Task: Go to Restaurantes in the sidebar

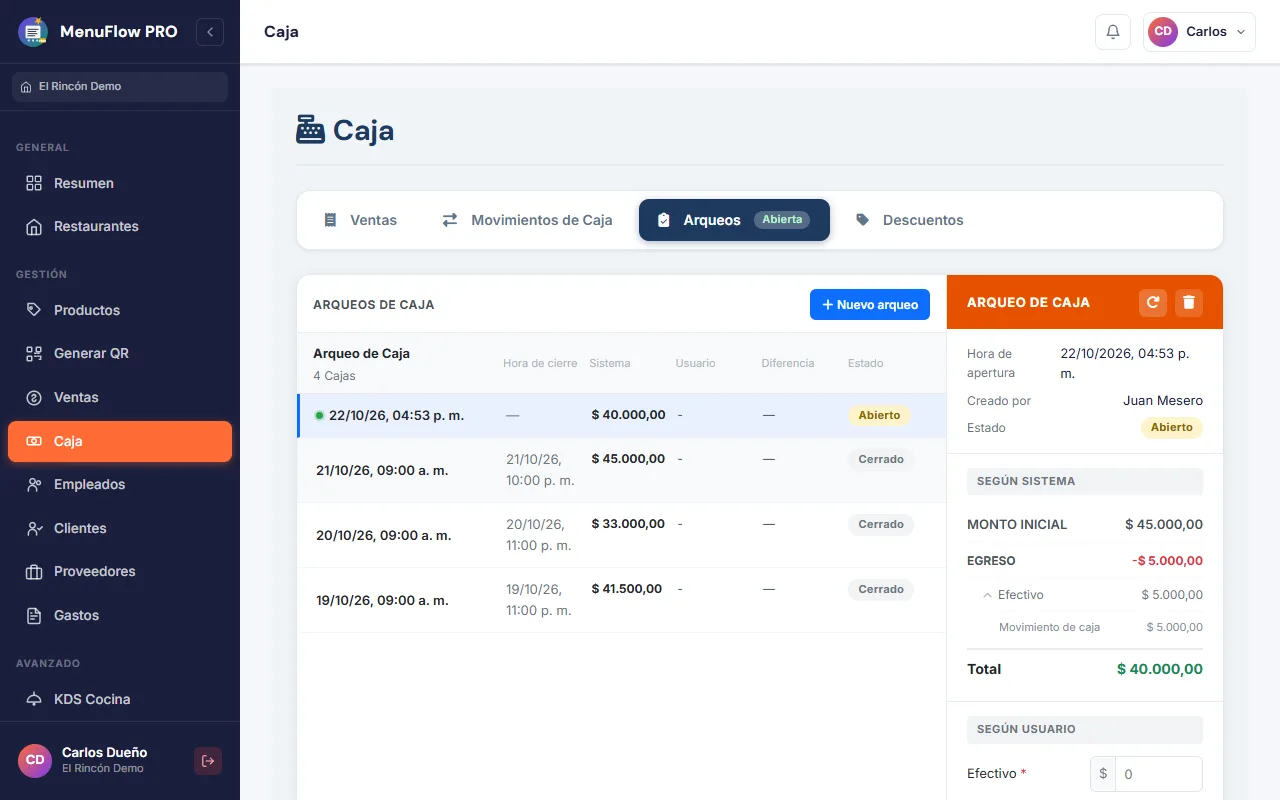Action: click(x=120, y=226)
